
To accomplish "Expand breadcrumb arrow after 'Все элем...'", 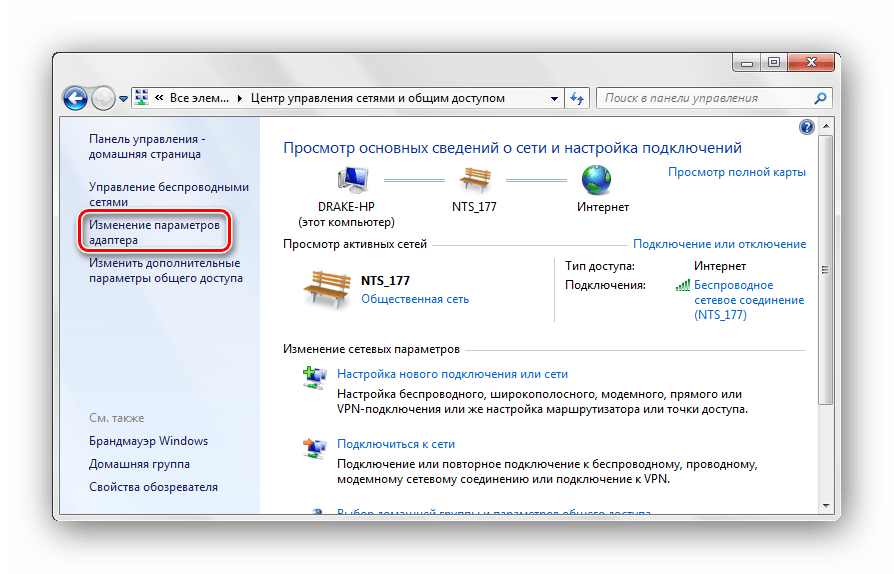I will [239, 99].
